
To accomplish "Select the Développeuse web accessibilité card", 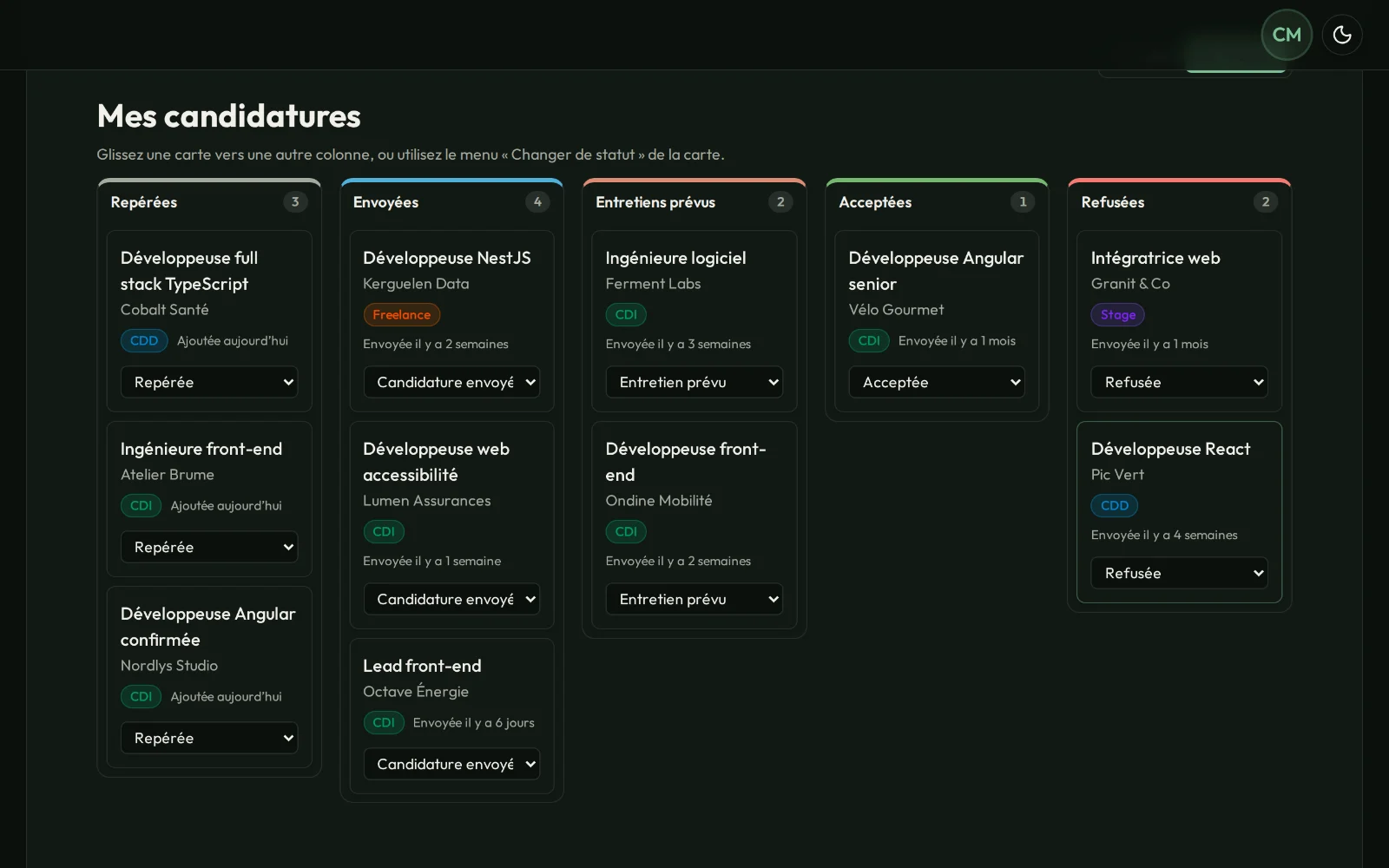I will pos(451,525).
